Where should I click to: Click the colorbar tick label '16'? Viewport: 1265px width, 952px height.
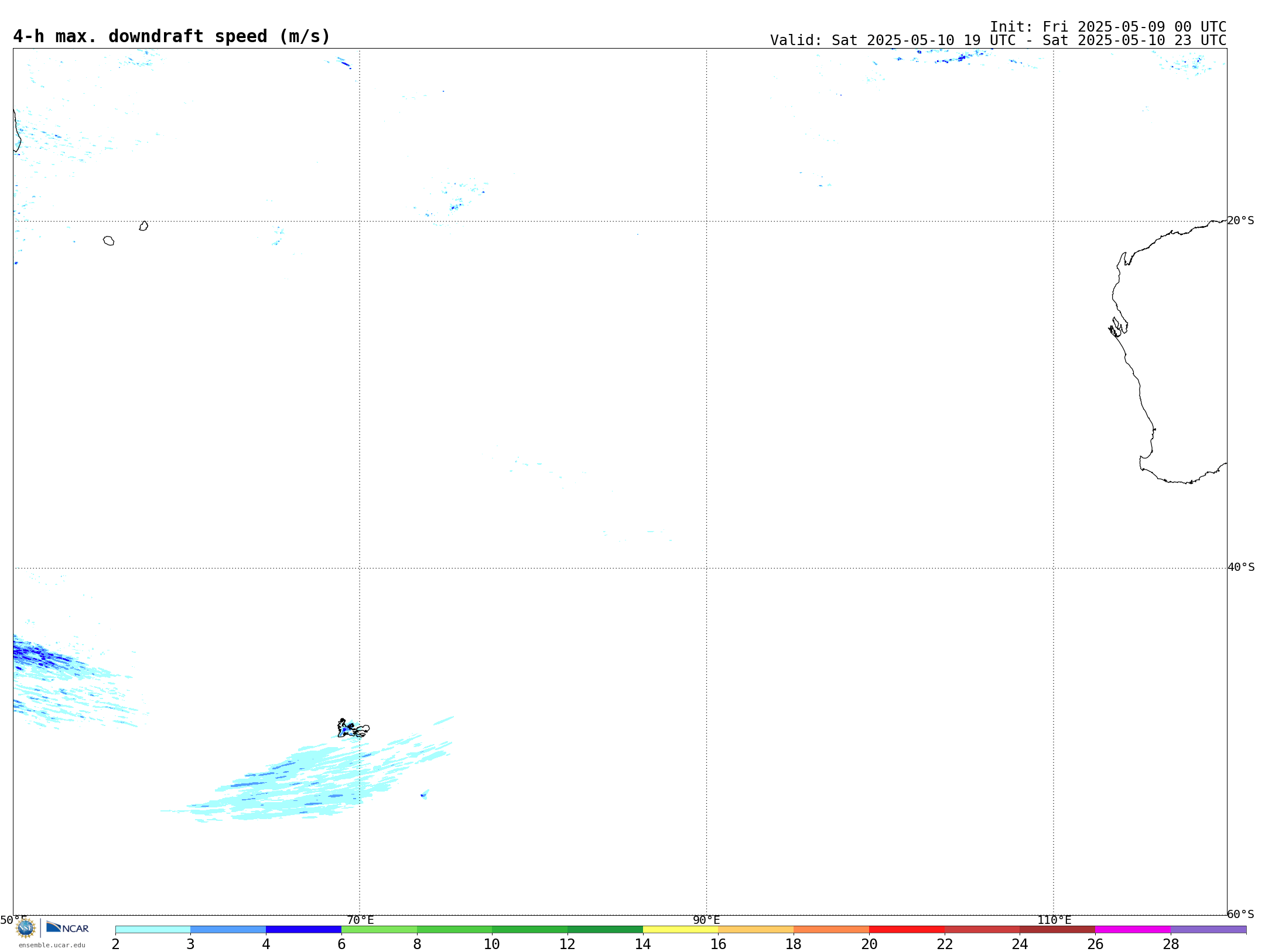click(718, 944)
